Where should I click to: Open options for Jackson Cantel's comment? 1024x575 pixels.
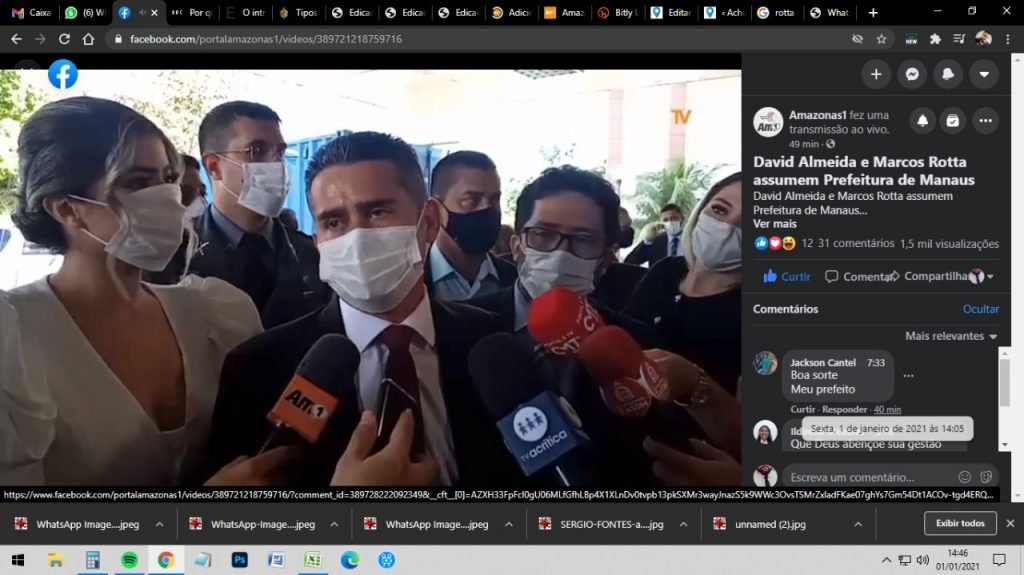[x=908, y=376]
